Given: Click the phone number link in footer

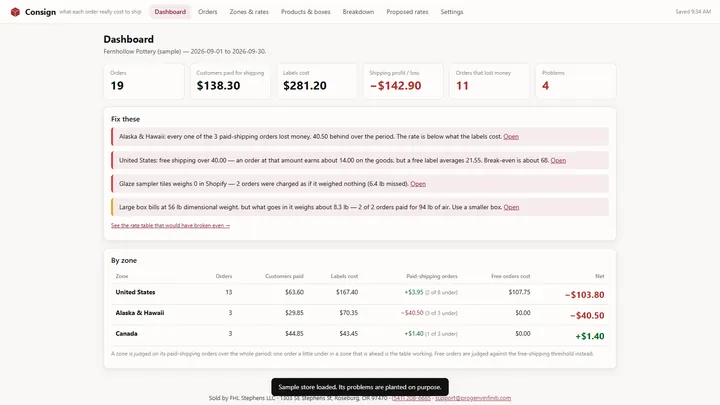Looking at the screenshot, I should point(411,398).
